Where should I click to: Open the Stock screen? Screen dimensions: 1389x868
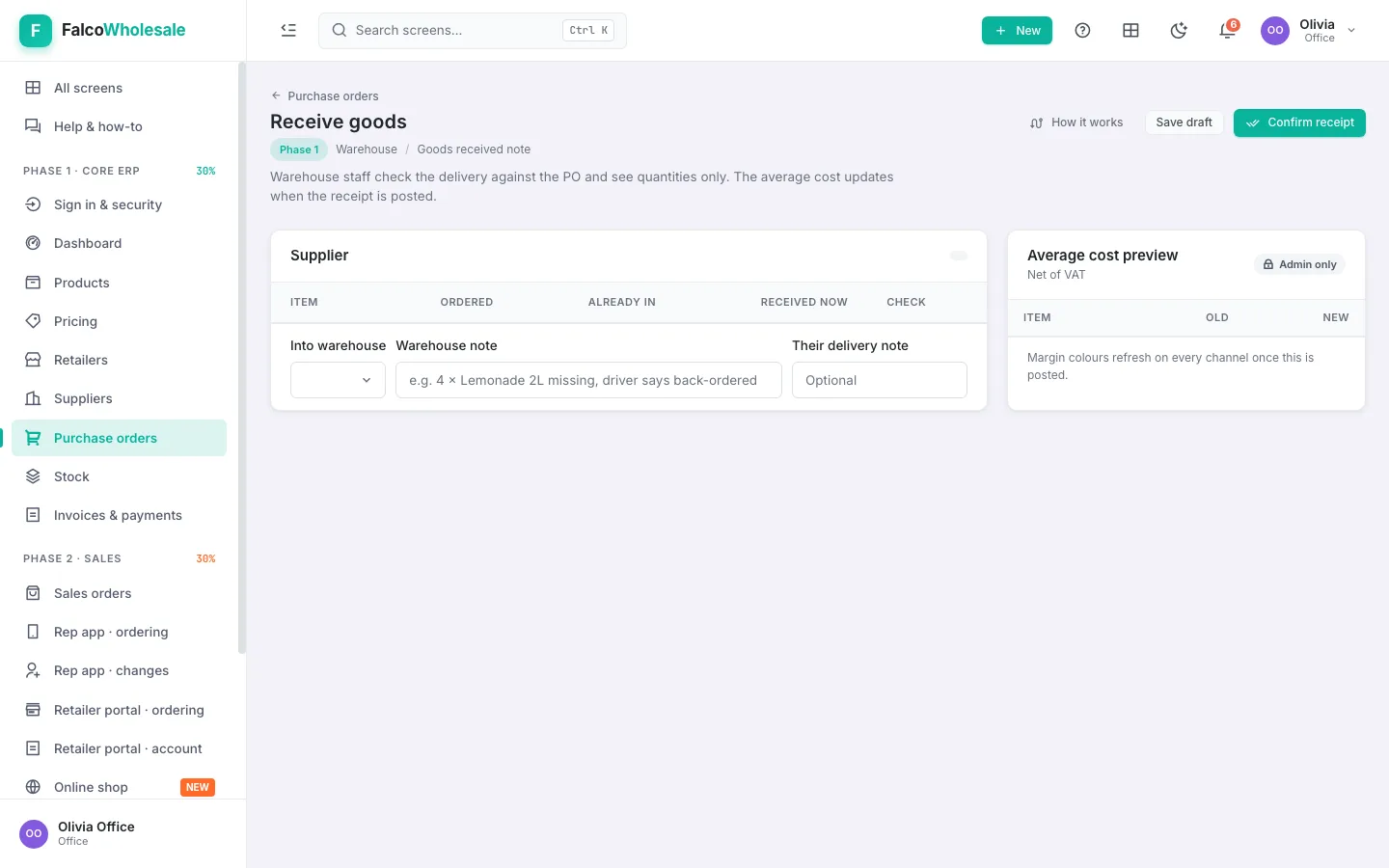pos(119,476)
